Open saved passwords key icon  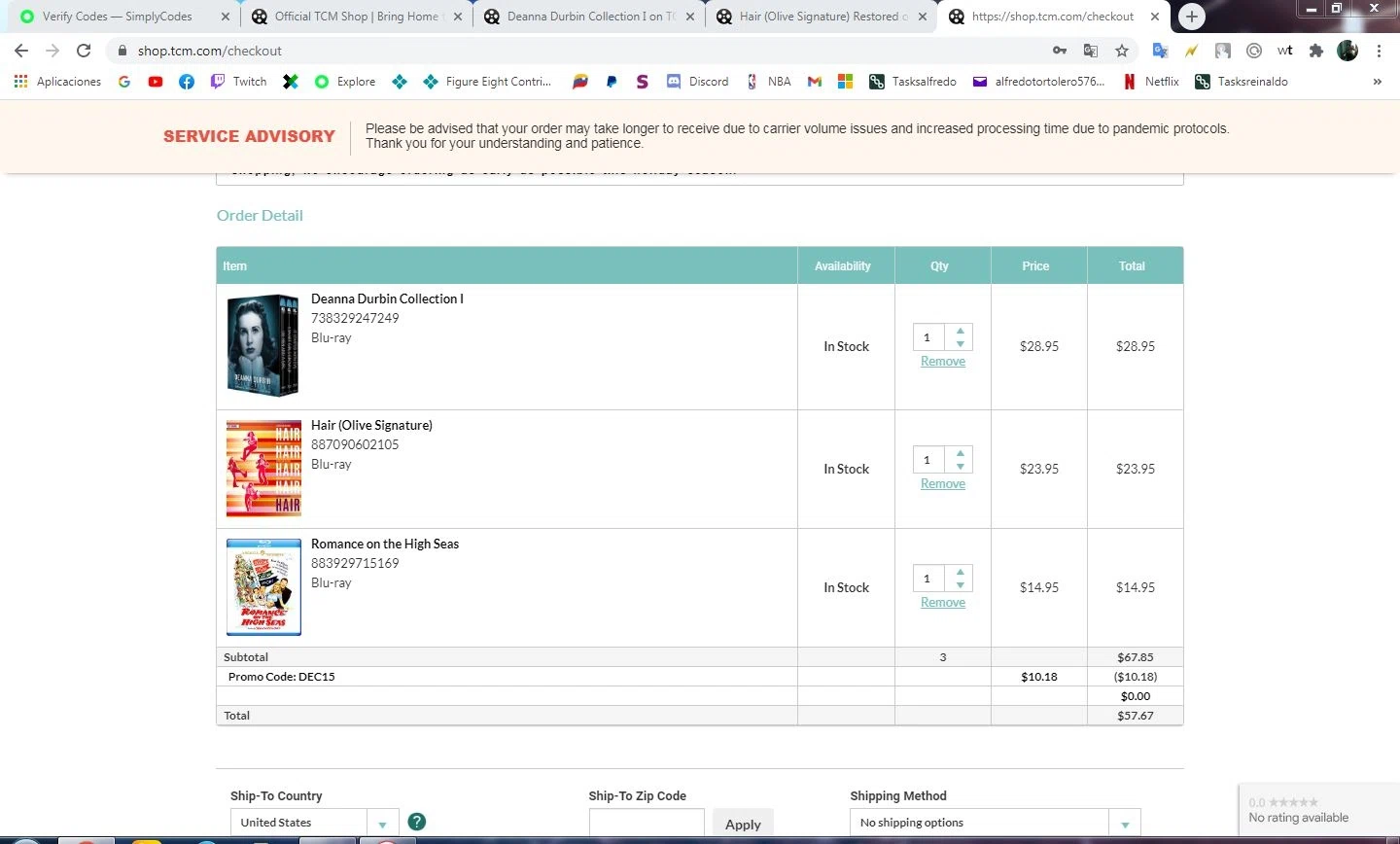(x=1060, y=51)
